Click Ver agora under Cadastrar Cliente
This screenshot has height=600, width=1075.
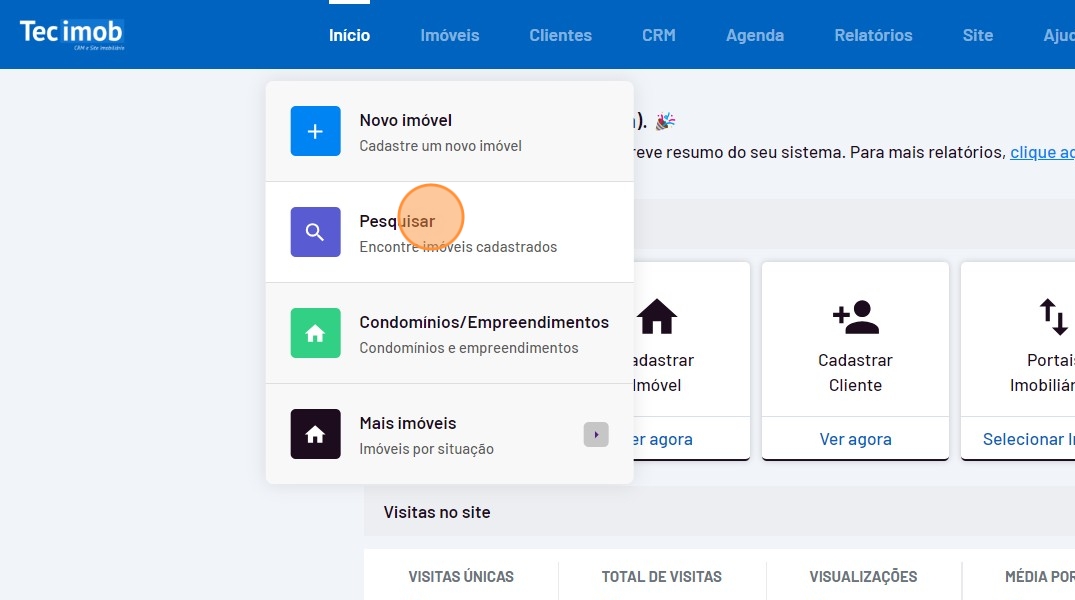855,439
